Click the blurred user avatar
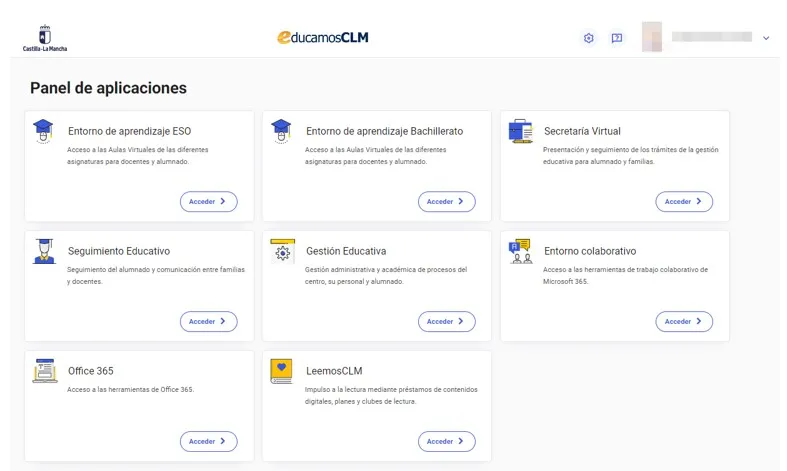 [x=652, y=37]
